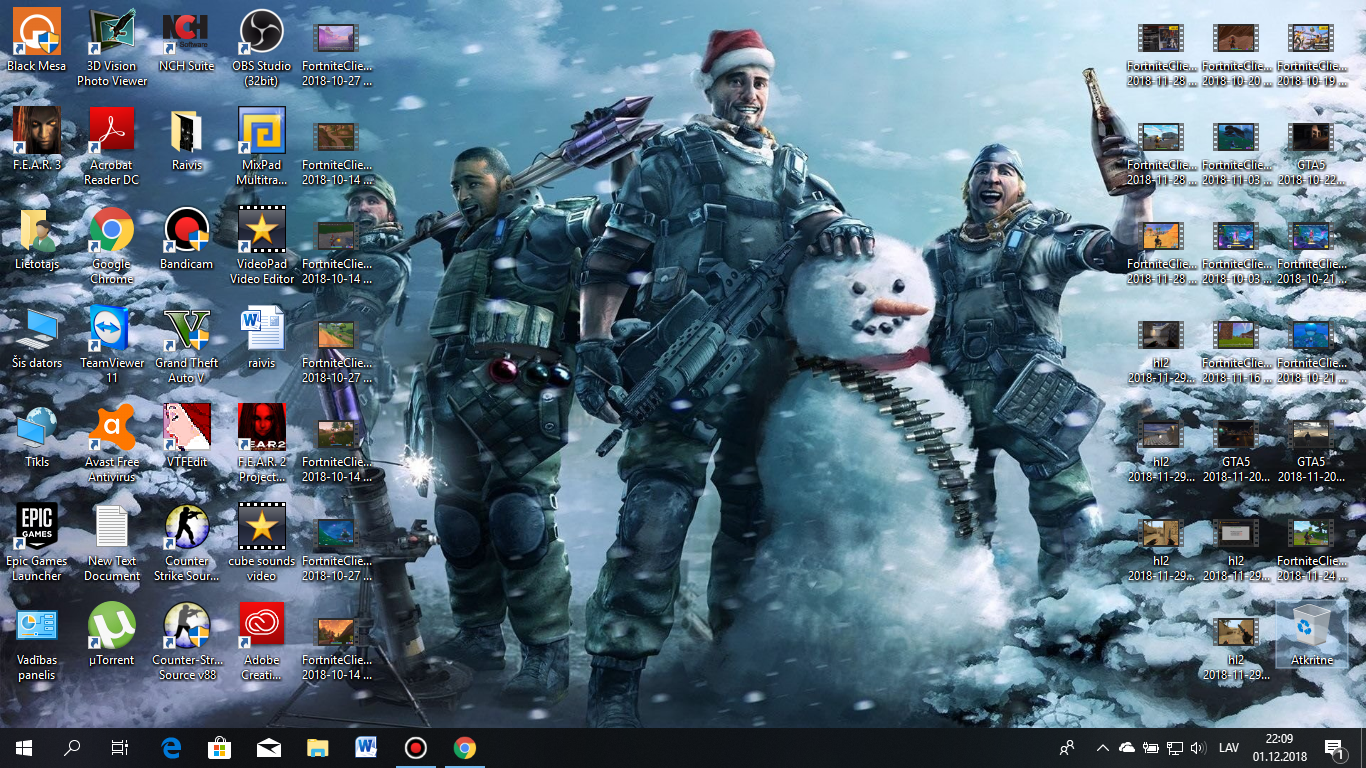Select the Counter Strike Source shortcut
The image size is (1366, 768).
pyautogui.click(x=187, y=543)
